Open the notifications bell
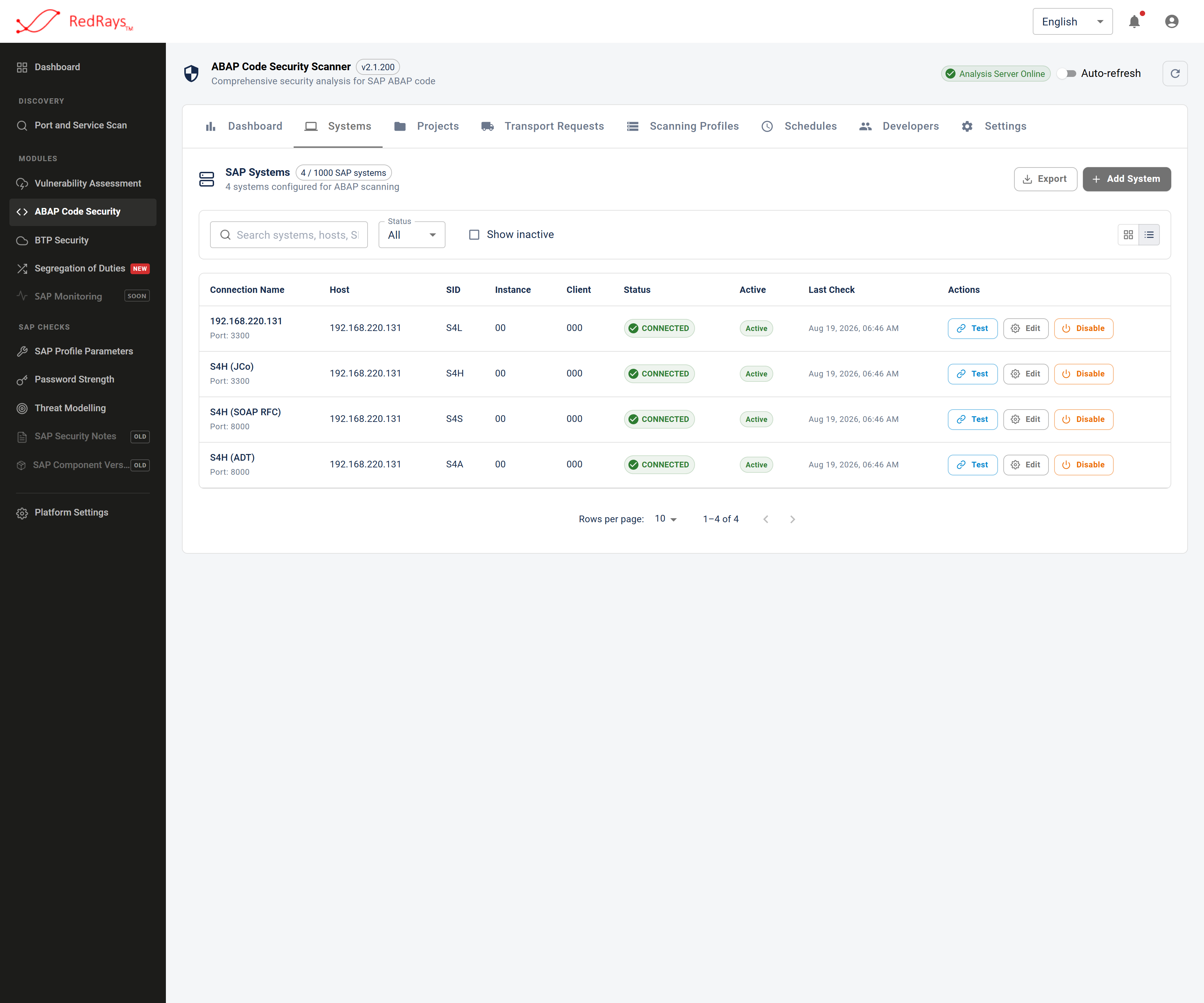 [x=1134, y=22]
